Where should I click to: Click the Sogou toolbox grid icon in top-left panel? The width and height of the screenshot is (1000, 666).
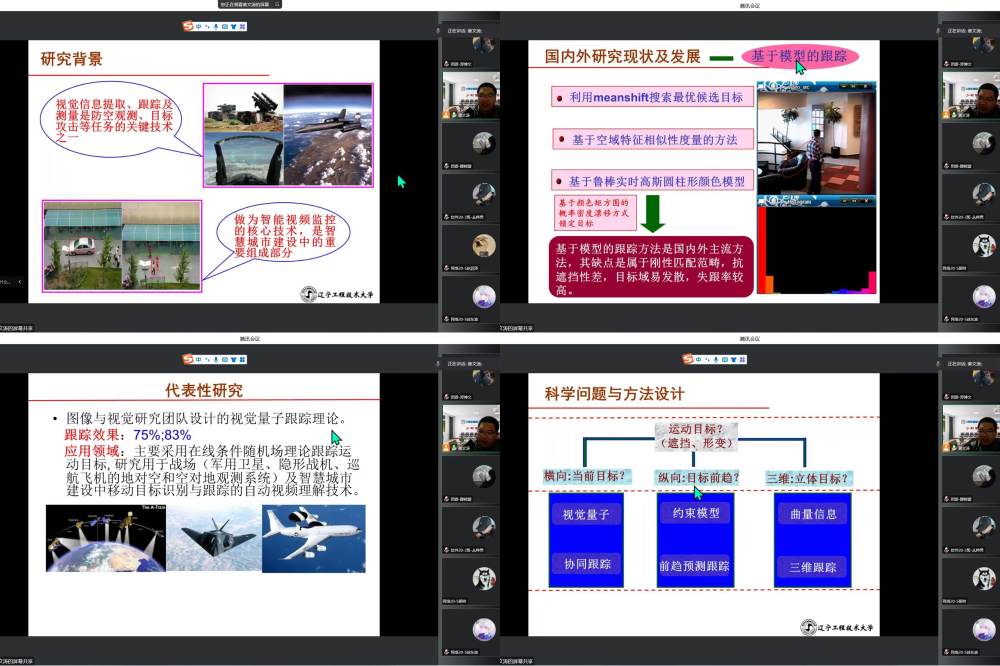coord(243,26)
